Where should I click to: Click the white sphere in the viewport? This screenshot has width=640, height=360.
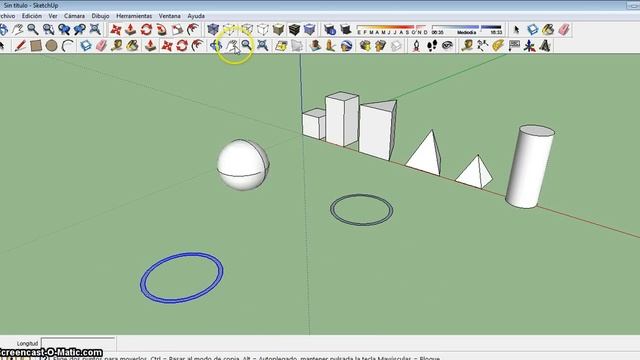(243, 165)
